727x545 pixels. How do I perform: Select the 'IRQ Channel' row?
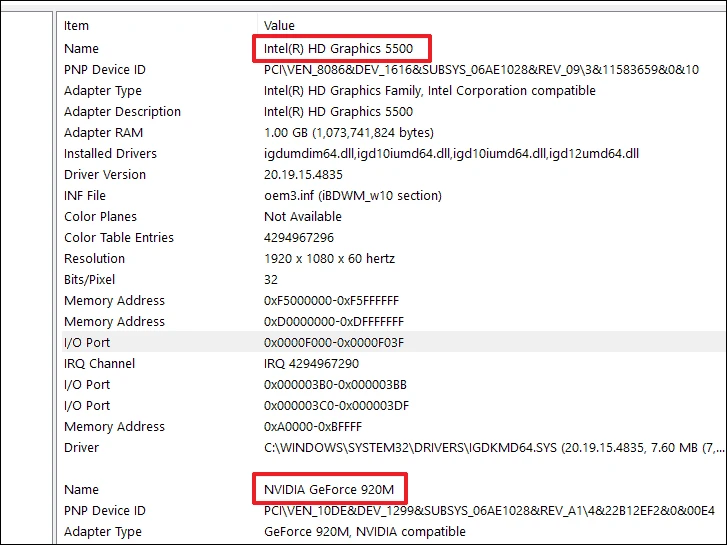(x=393, y=364)
